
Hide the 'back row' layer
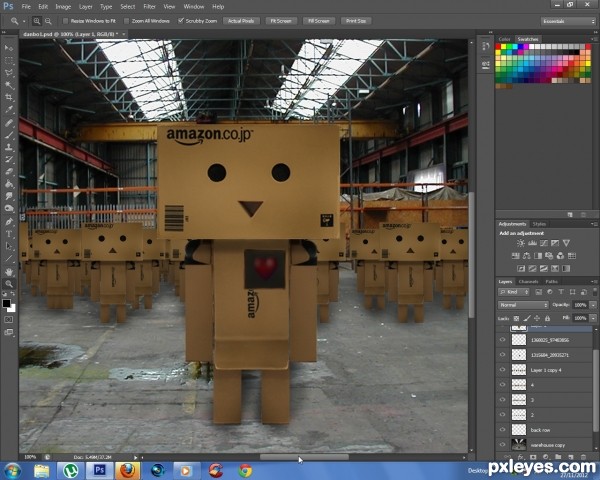tap(502, 429)
